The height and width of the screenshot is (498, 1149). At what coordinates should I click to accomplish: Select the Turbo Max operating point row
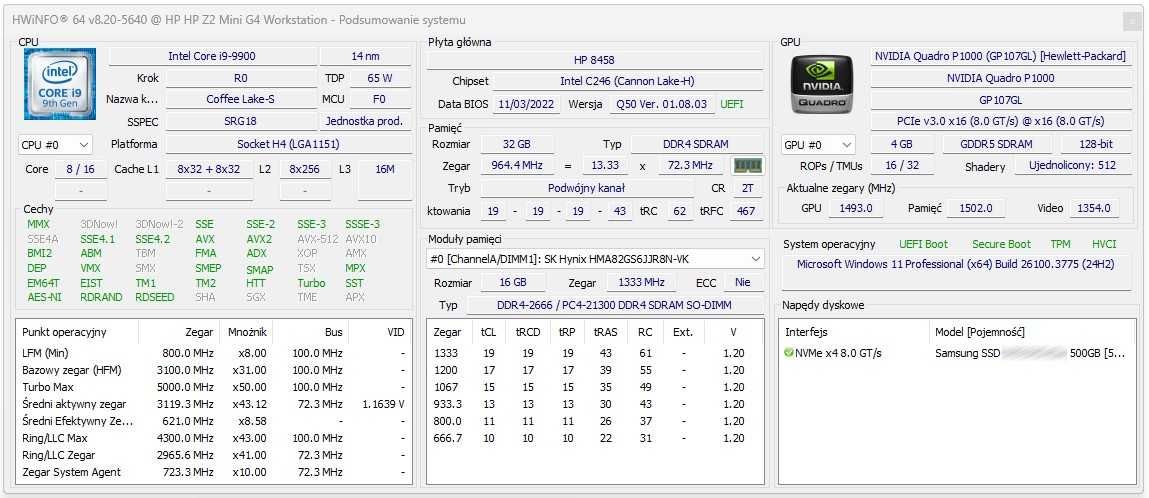[213, 387]
